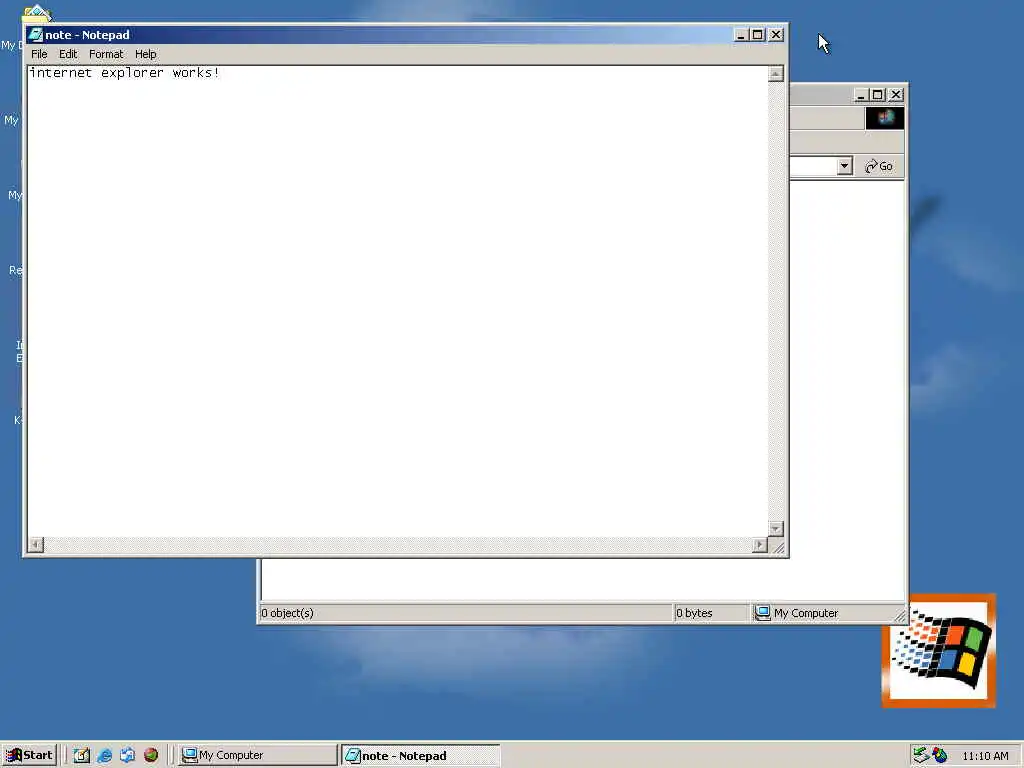Switch to My Computer taskbar button
The height and width of the screenshot is (768, 1024).
[x=258, y=755]
